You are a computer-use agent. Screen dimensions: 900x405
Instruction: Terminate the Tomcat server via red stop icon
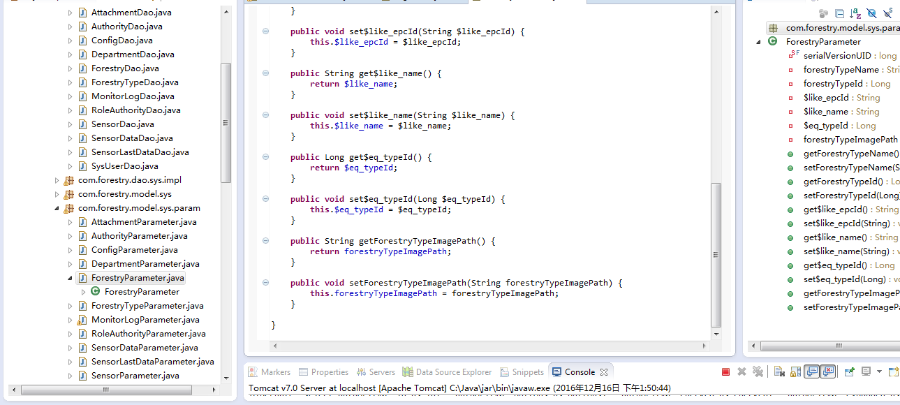coord(726,372)
